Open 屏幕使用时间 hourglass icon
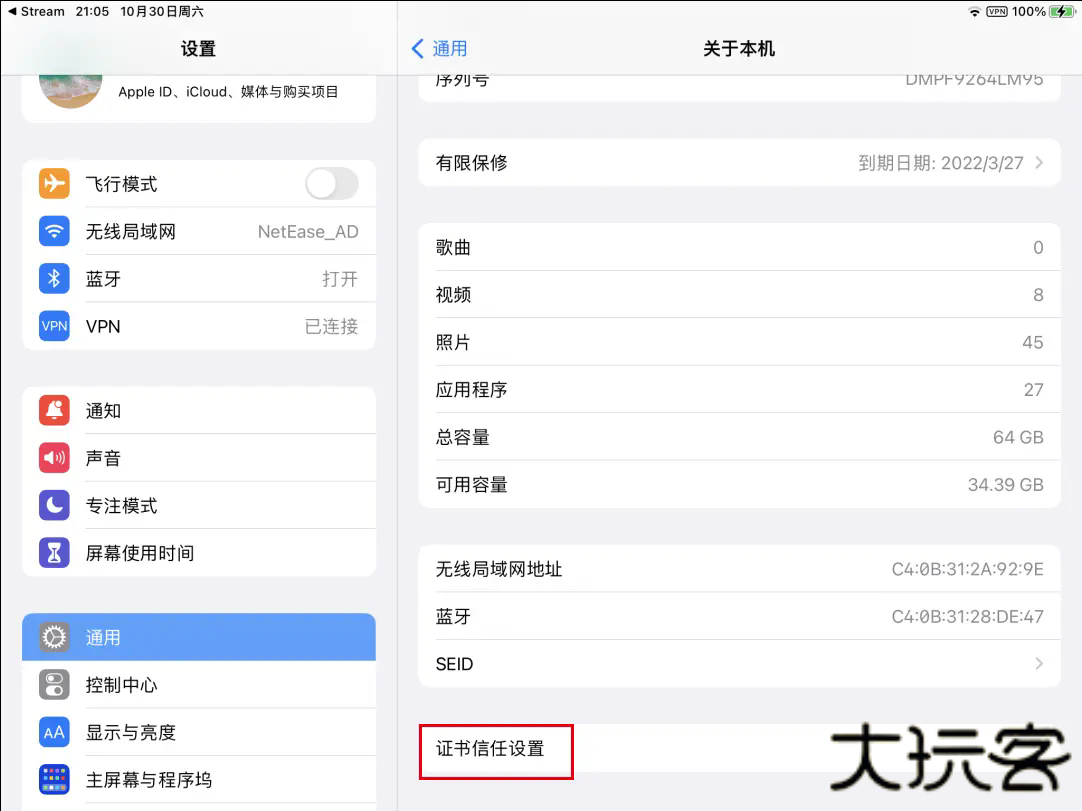This screenshot has height=811, width=1082. pyautogui.click(x=53, y=553)
